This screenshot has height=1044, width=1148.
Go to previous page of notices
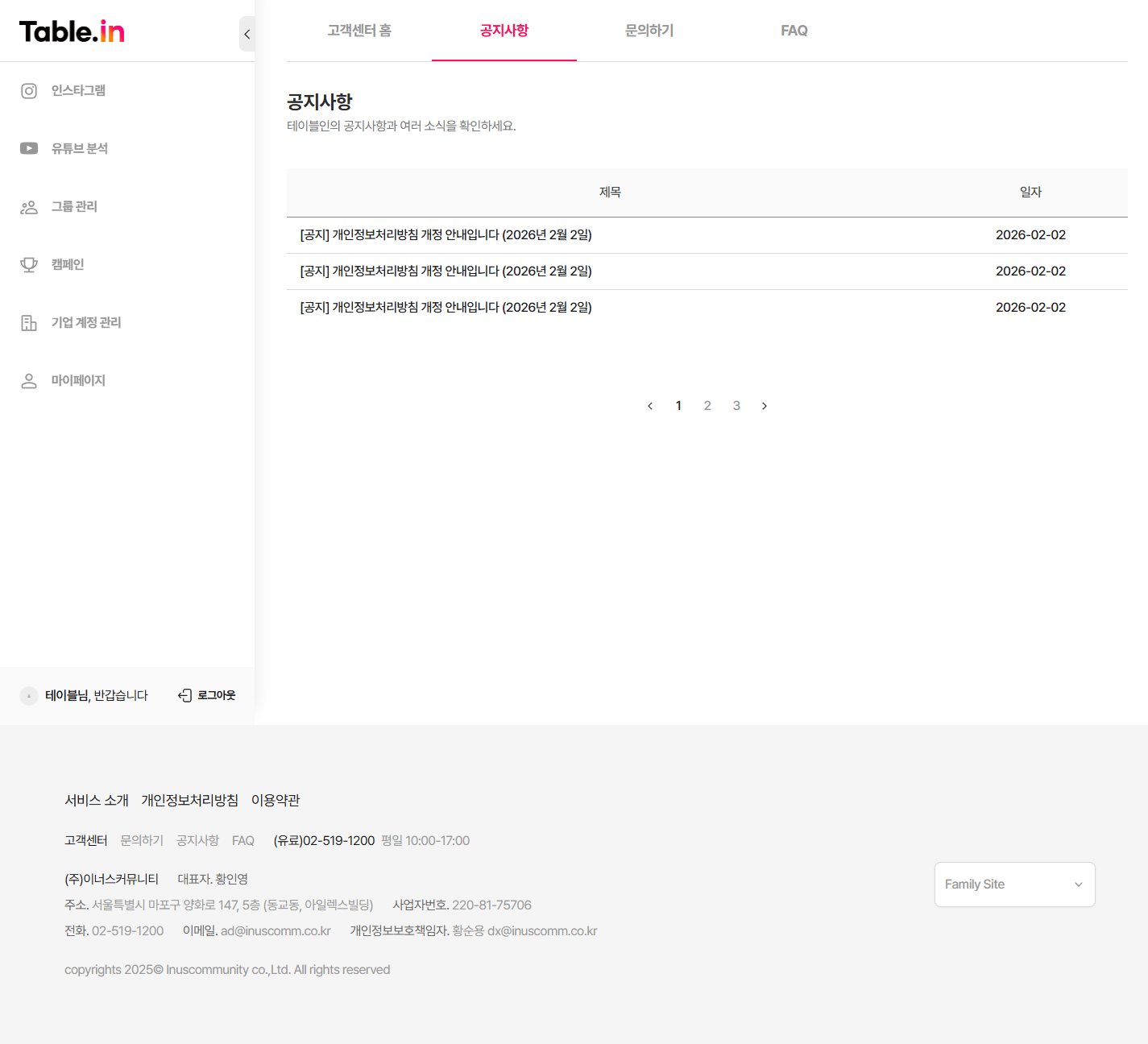(x=650, y=406)
